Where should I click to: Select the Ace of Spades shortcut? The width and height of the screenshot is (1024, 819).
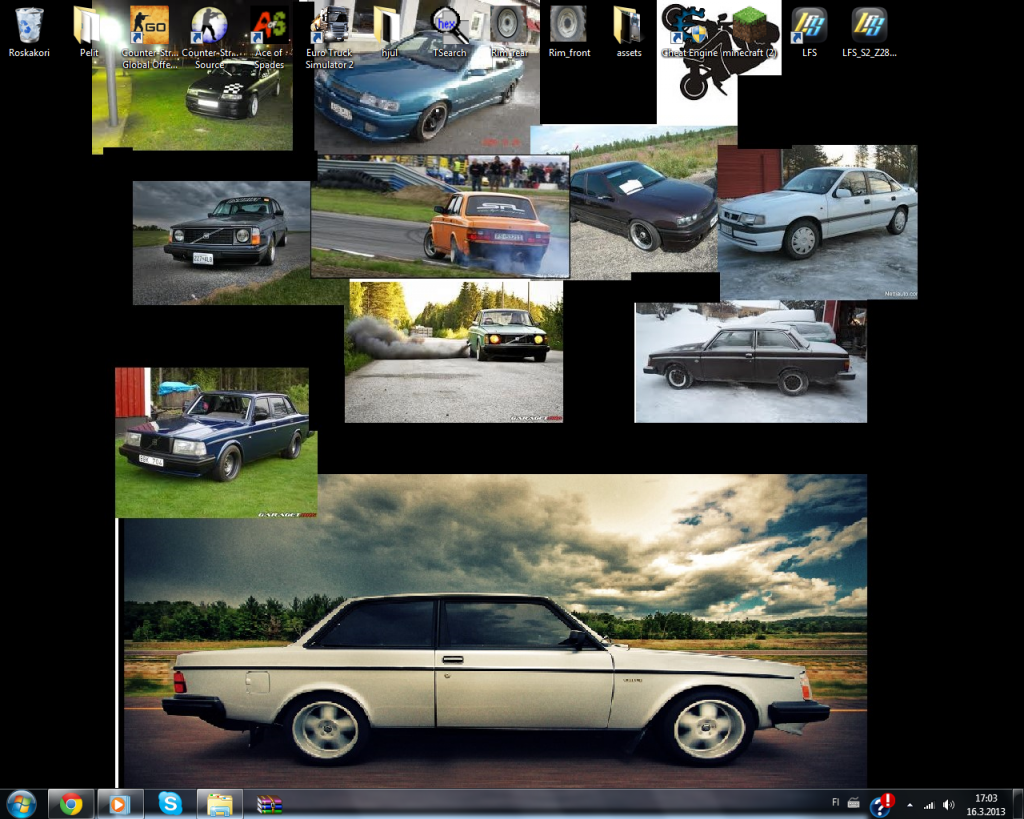269,38
